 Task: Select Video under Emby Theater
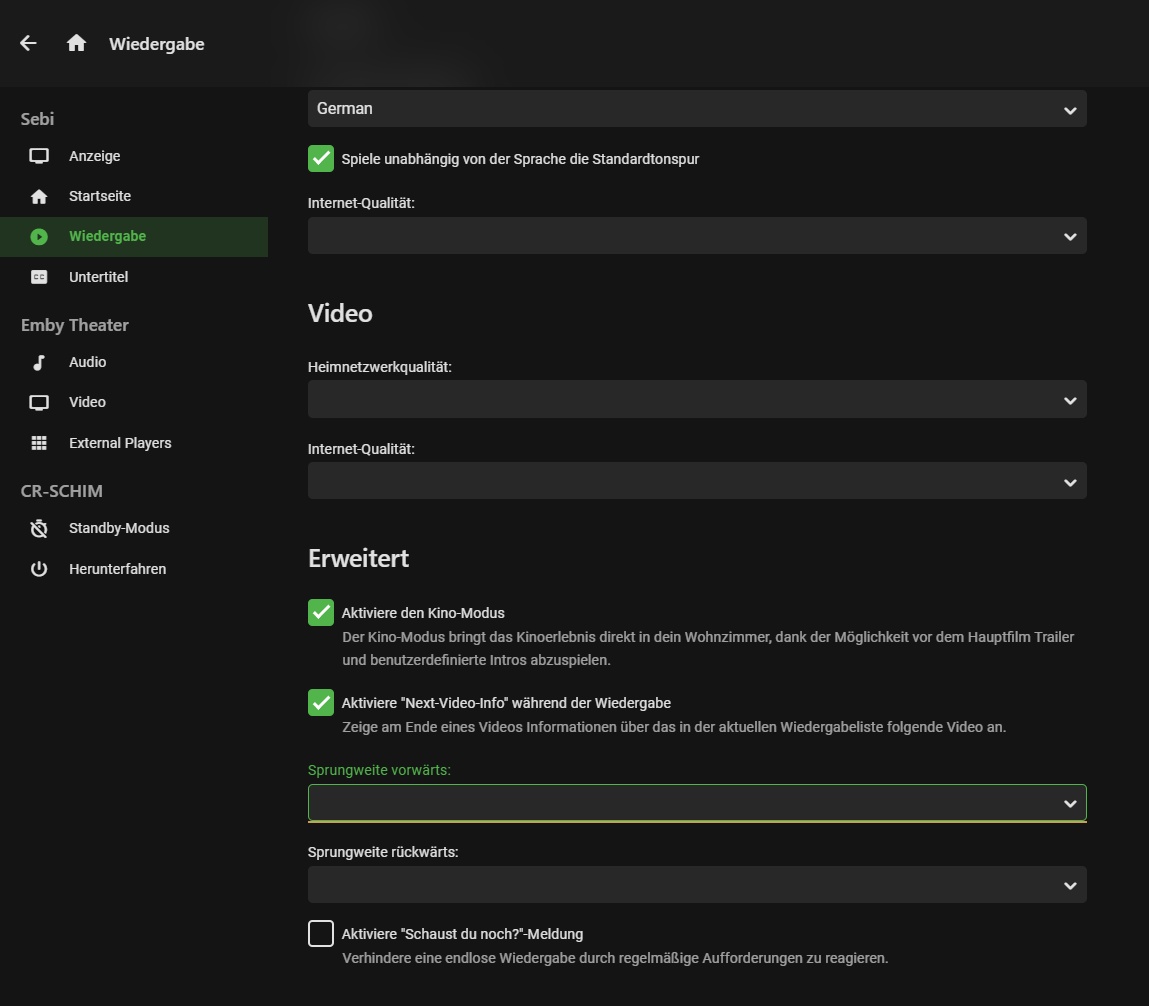pos(87,402)
